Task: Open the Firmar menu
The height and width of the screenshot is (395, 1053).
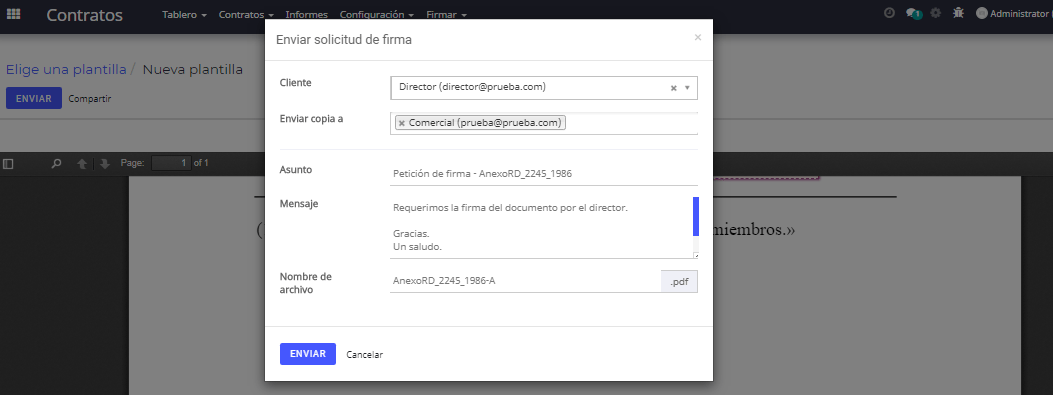Action: coord(446,14)
